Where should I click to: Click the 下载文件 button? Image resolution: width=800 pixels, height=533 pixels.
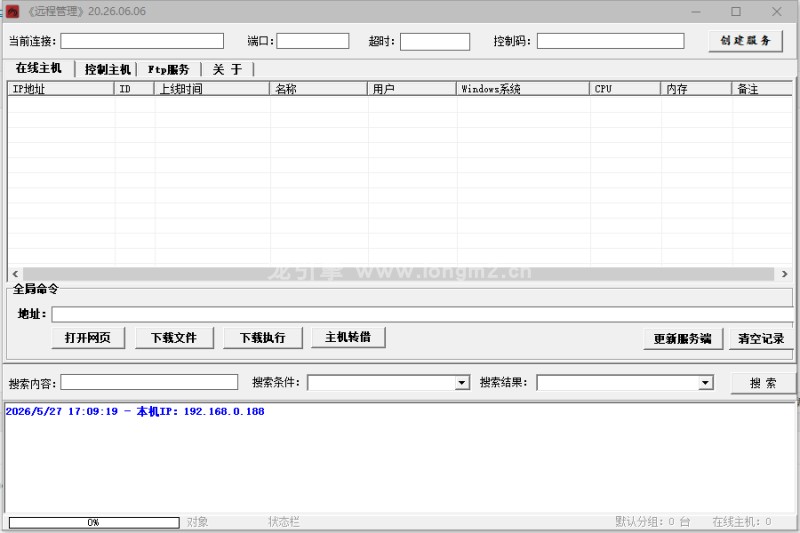(174, 338)
